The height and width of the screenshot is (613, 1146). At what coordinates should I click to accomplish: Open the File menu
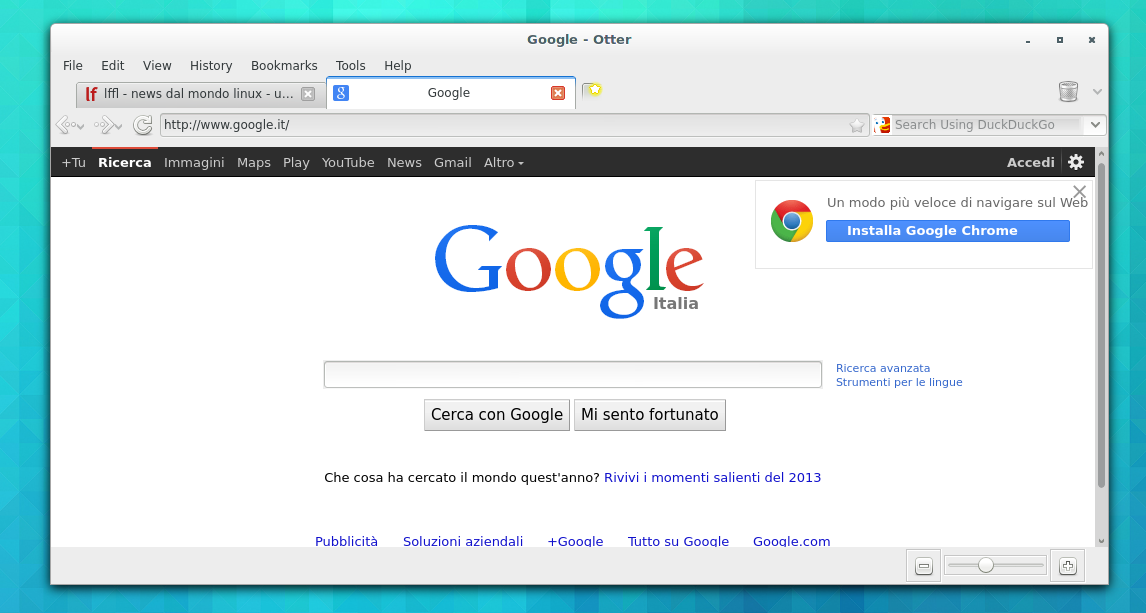coord(72,66)
